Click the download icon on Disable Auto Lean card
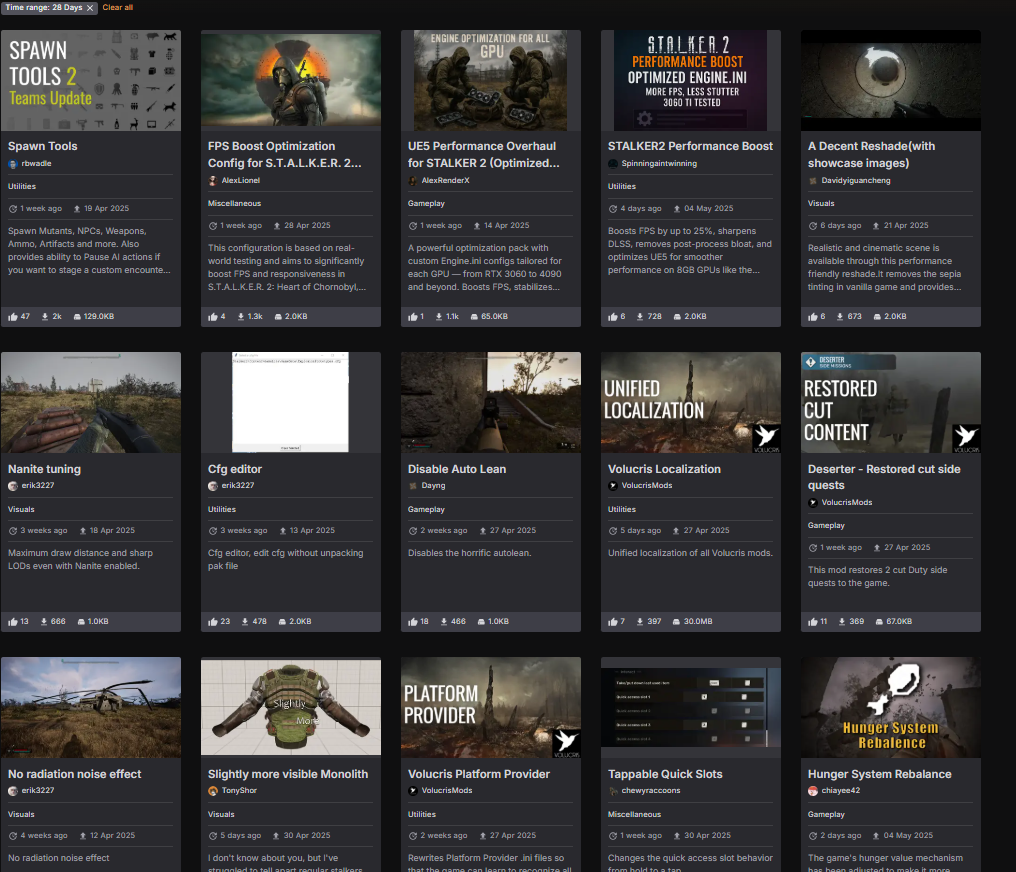 click(444, 622)
